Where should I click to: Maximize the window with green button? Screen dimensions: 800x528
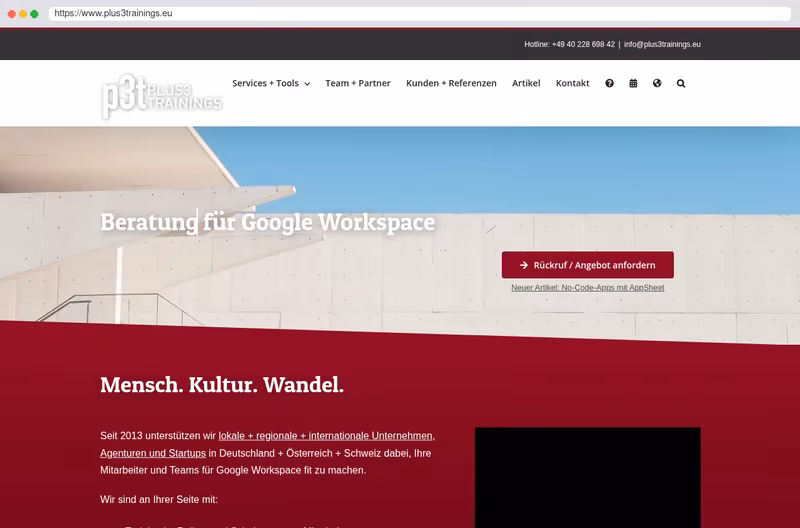pos(34,14)
